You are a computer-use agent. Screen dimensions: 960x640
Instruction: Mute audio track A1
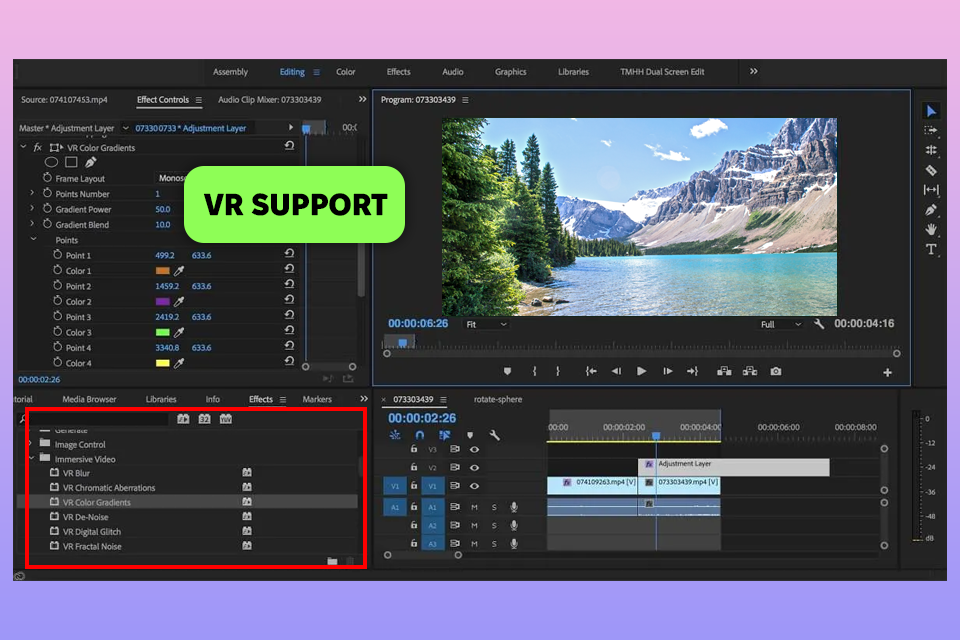(x=474, y=507)
